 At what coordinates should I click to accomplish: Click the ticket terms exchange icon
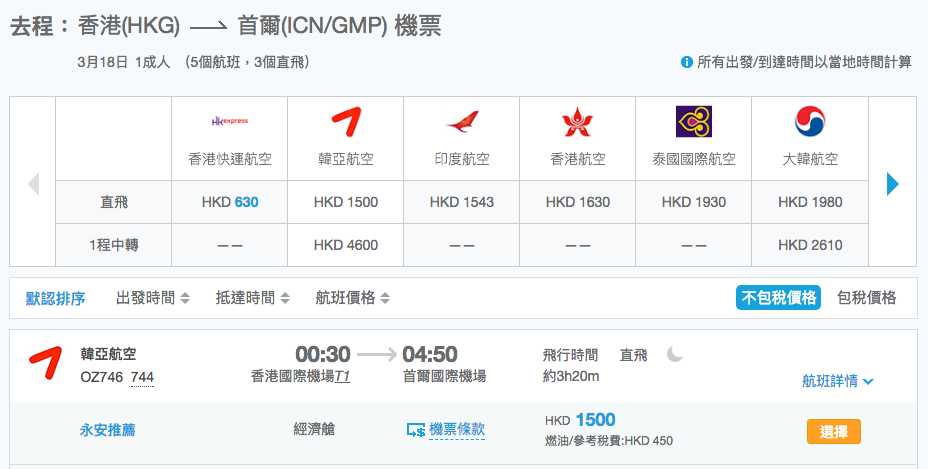point(415,430)
